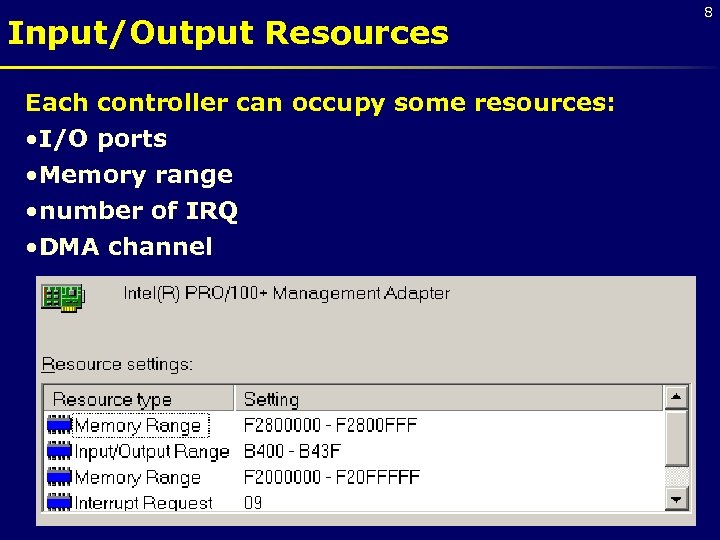Select the Interrupt Request row label
Screen dimensions: 720x540
143,503
